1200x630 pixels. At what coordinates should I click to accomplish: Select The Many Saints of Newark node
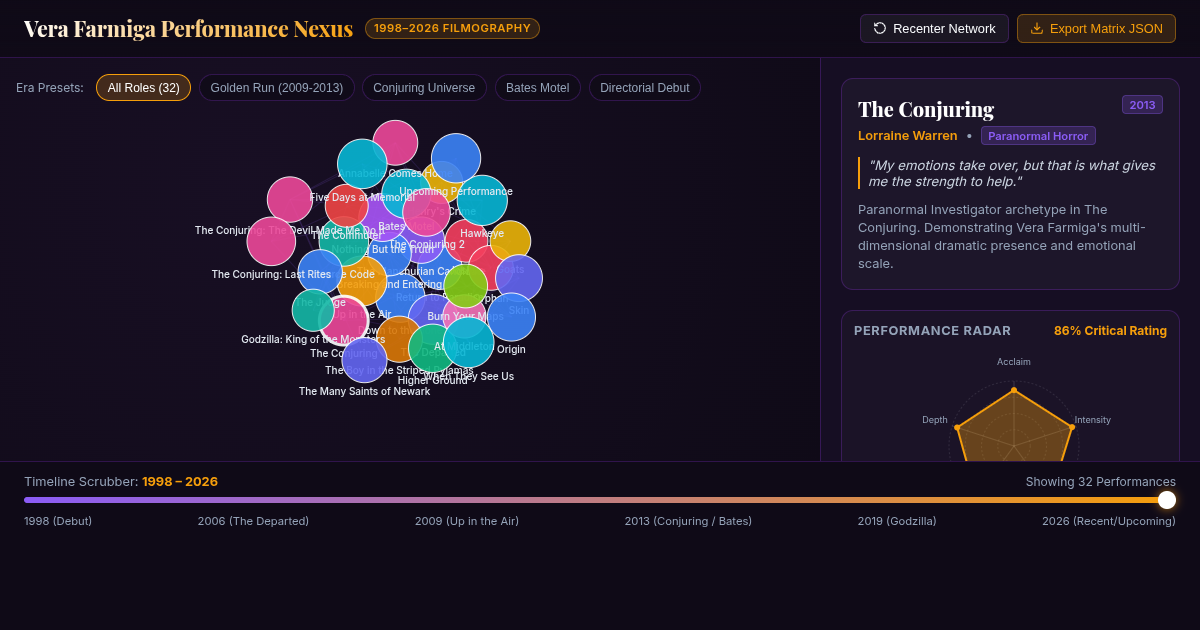coord(364,360)
